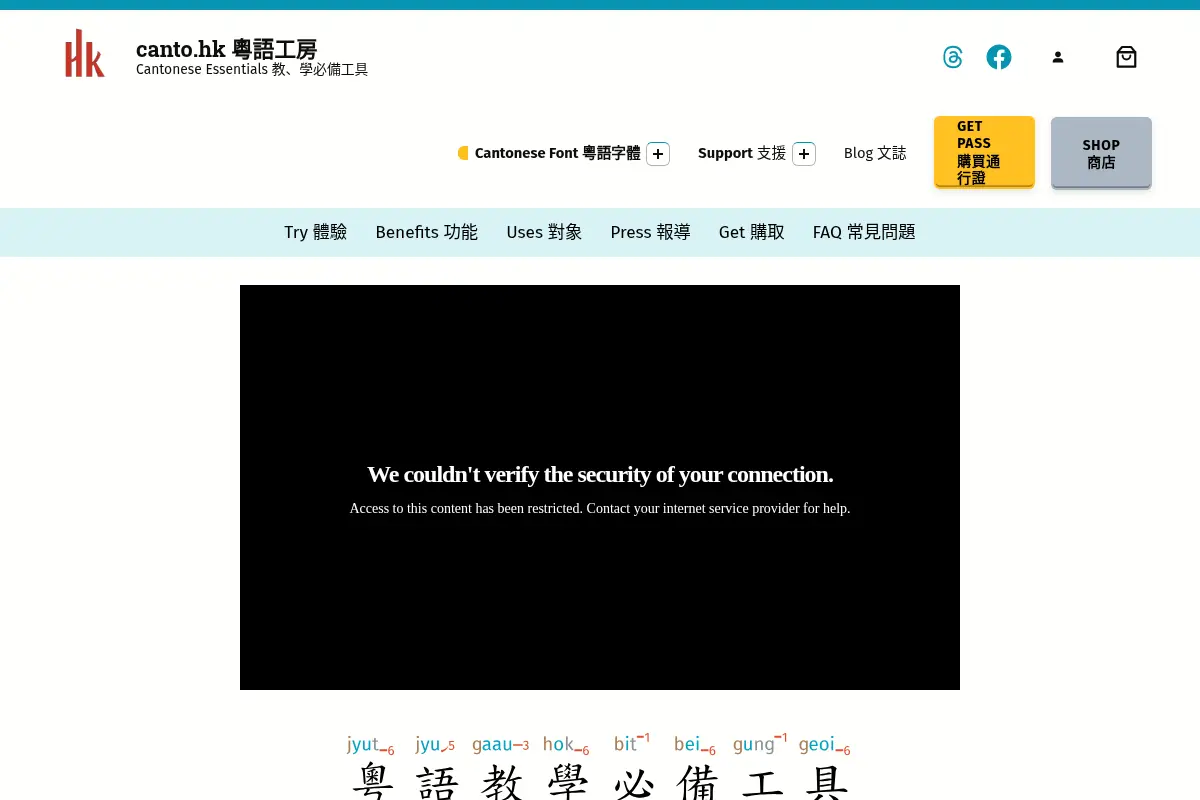Image resolution: width=1200 pixels, height=800 pixels.
Task: Click the canto.hk 粵語工房 site title
Action: [227, 49]
